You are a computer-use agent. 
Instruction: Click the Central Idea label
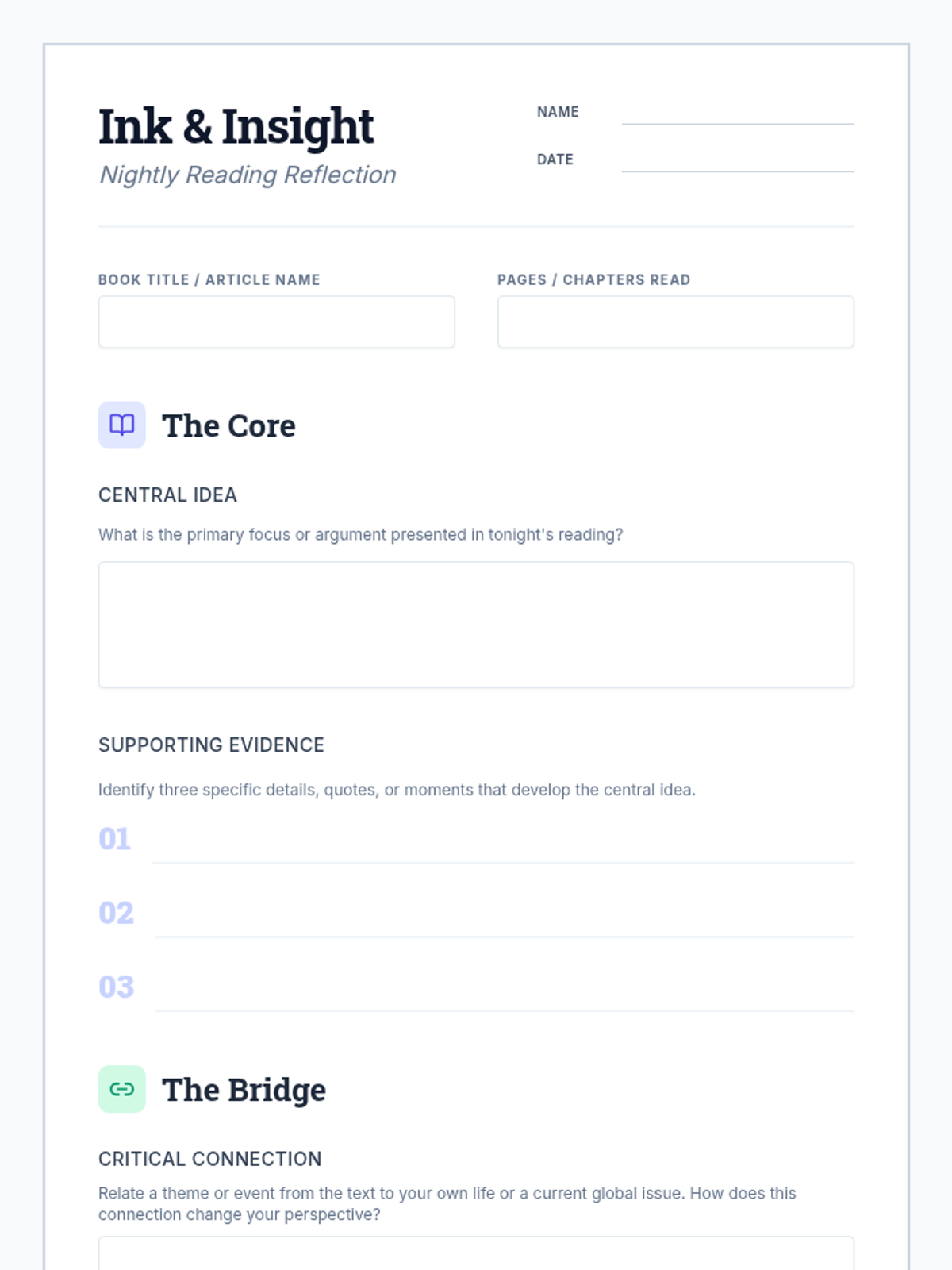click(x=167, y=495)
